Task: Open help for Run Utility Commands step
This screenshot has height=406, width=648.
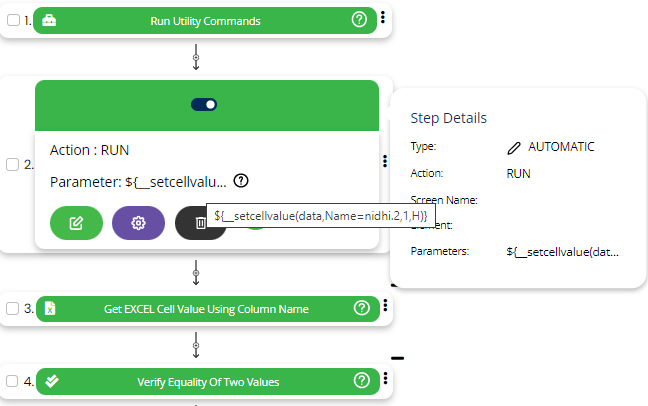Action: coord(360,20)
